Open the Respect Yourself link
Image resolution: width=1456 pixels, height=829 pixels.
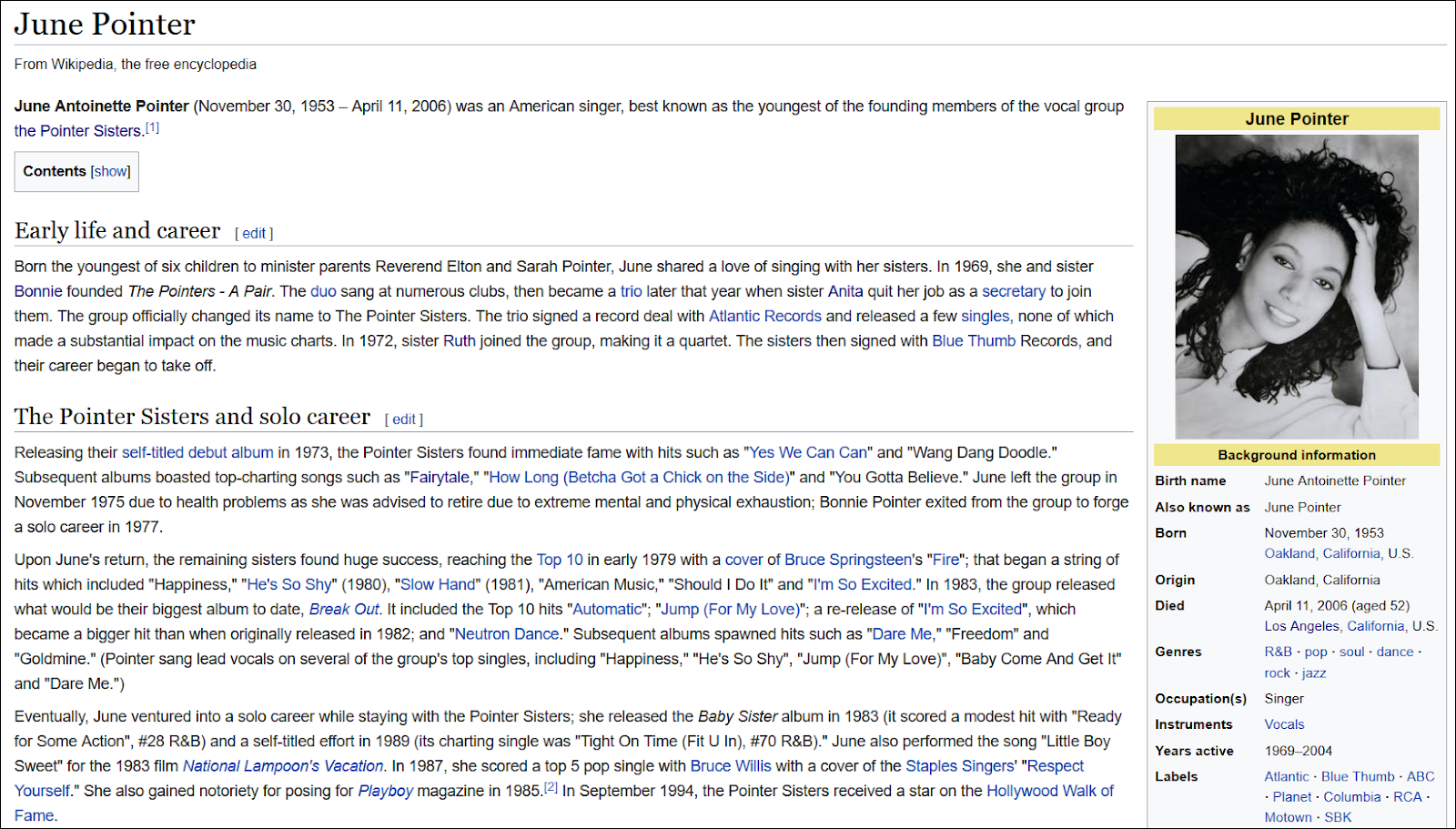click(x=550, y=778)
